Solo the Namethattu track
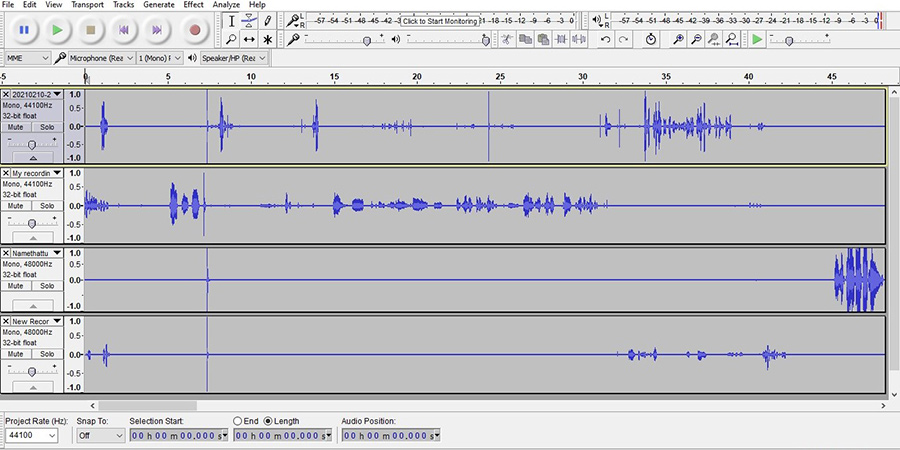900x450 pixels. (47, 286)
